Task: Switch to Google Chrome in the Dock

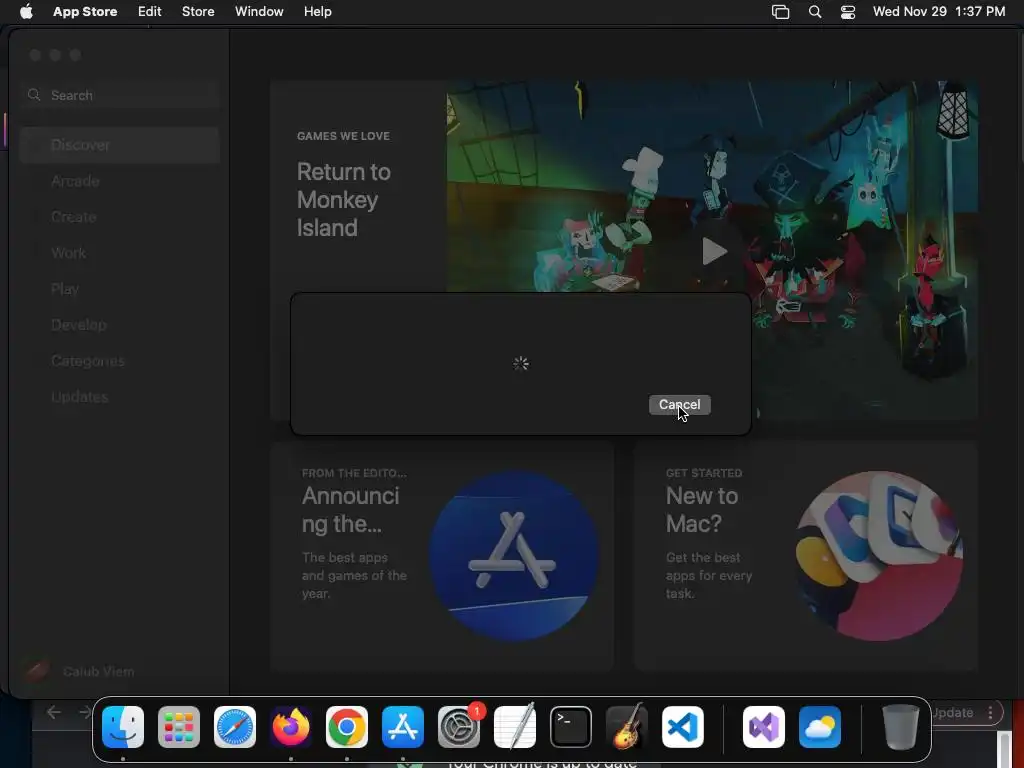Action: 347,727
